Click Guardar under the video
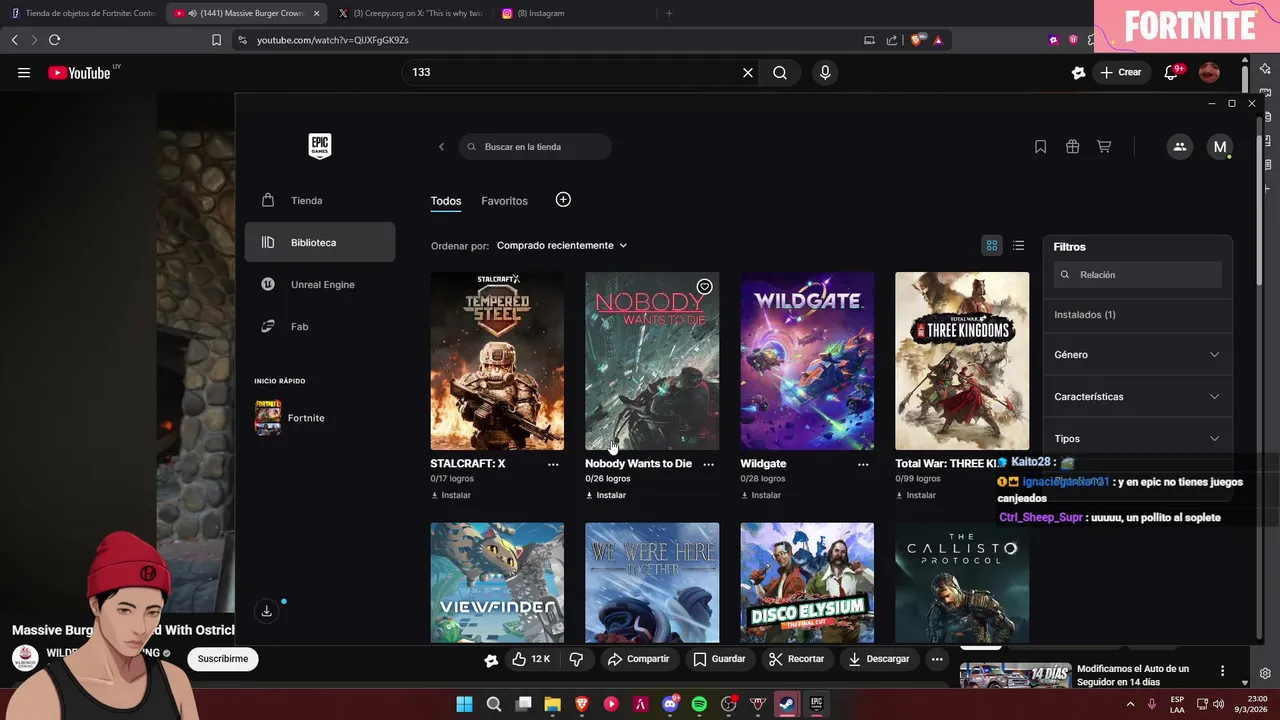 pyautogui.click(x=719, y=659)
